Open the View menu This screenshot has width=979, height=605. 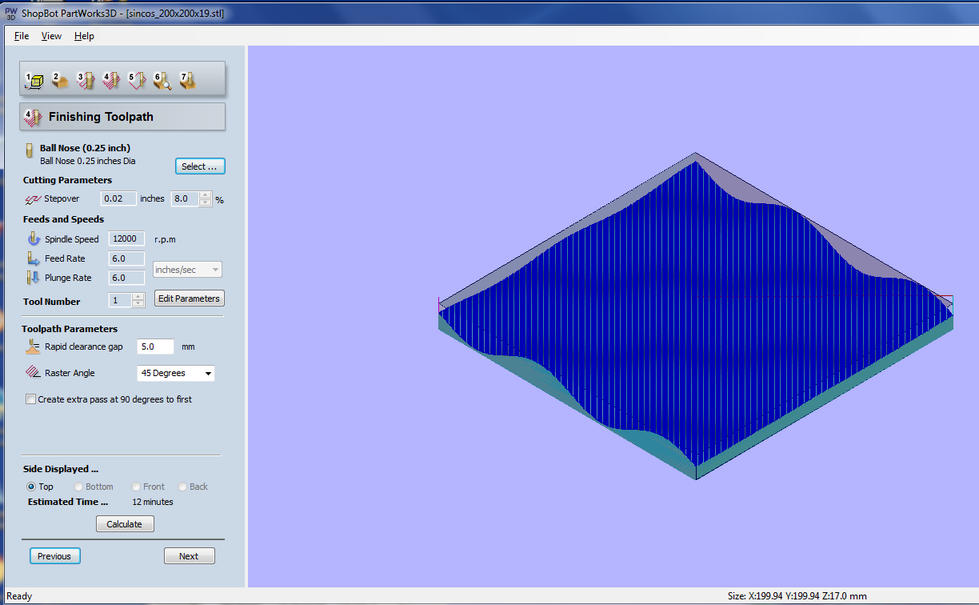tap(51, 36)
